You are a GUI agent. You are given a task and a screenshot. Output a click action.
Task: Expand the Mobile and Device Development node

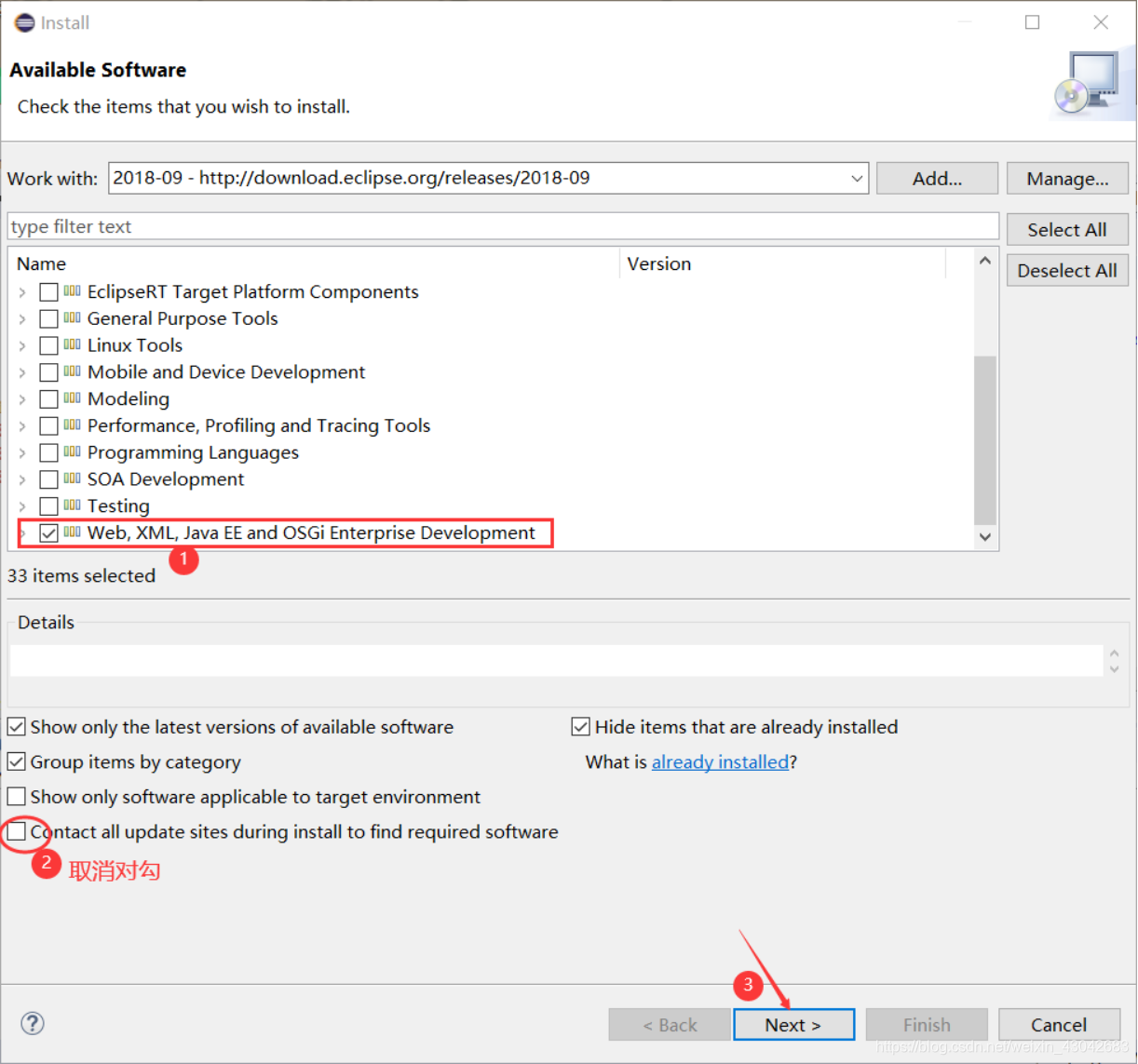22,372
